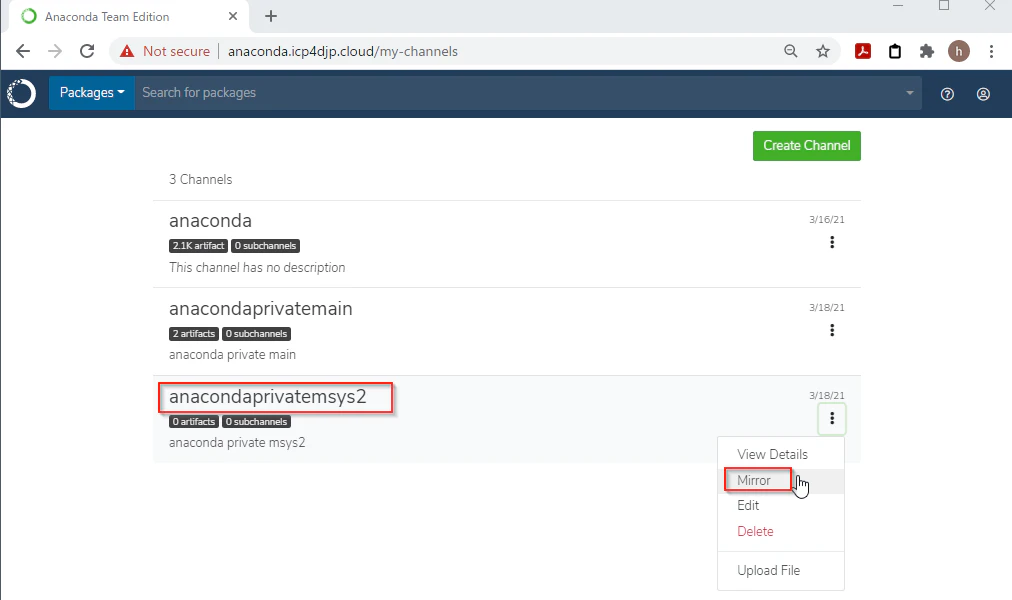Click anacondaprivatemsys2's 0 subchannels badge
The width and height of the screenshot is (1012, 600).
coord(256,421)
